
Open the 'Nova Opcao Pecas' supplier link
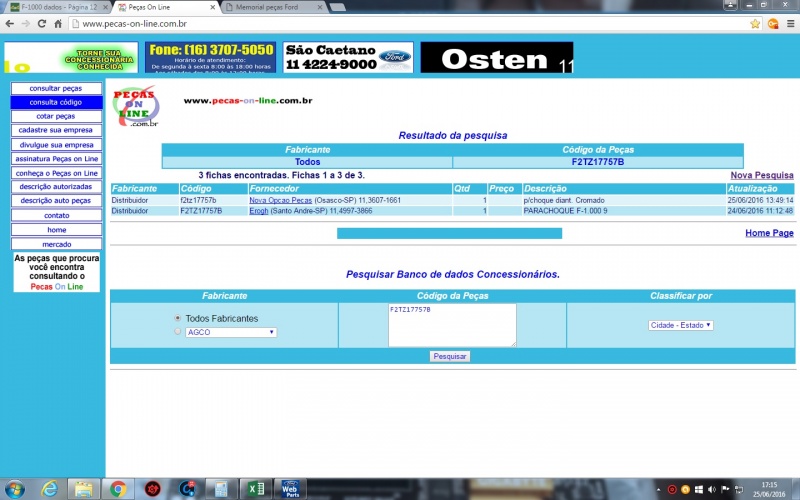click(281, 201)
